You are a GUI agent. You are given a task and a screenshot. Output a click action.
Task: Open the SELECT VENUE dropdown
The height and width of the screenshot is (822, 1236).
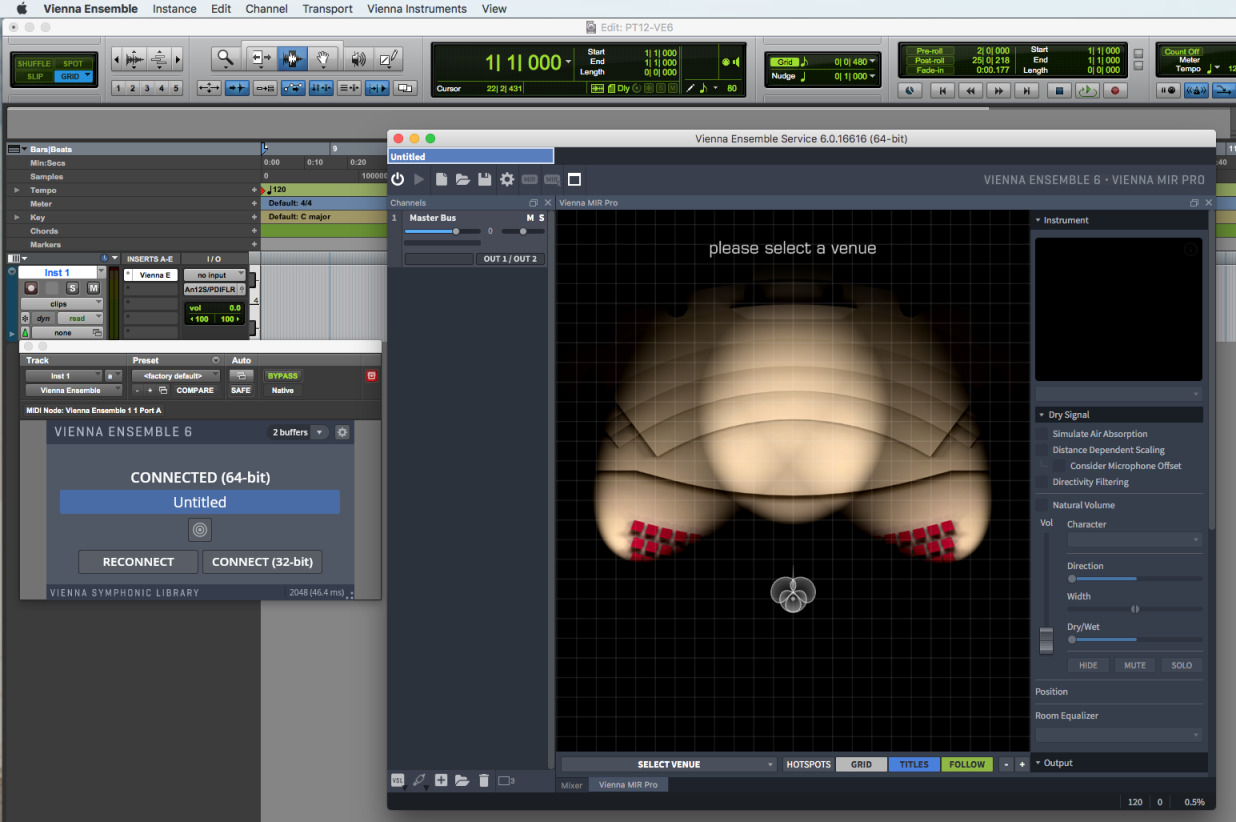coord(669,764)
